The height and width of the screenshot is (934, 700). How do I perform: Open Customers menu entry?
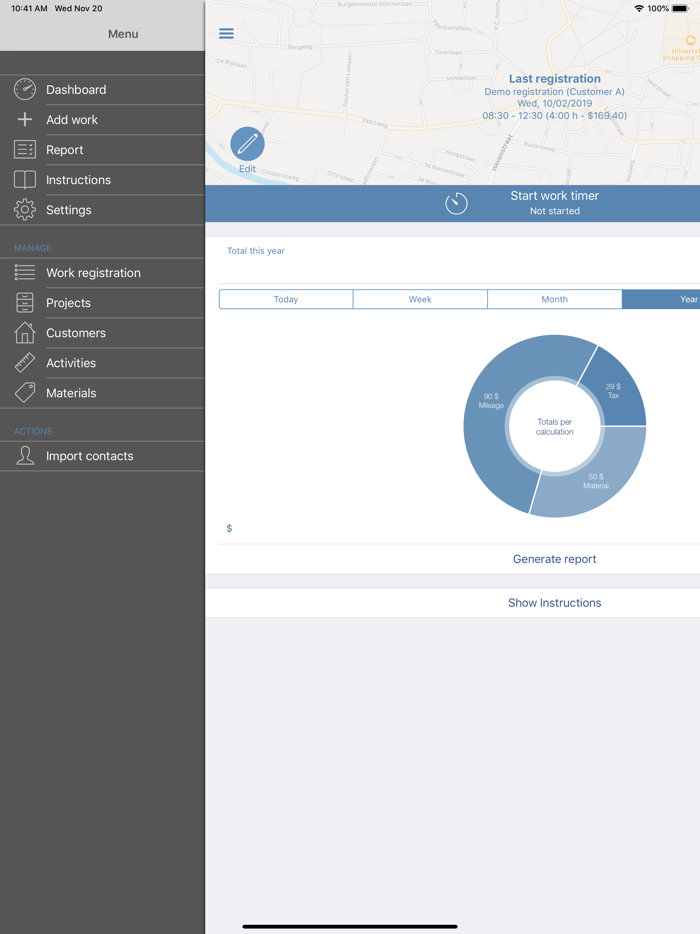click(102, 333)
